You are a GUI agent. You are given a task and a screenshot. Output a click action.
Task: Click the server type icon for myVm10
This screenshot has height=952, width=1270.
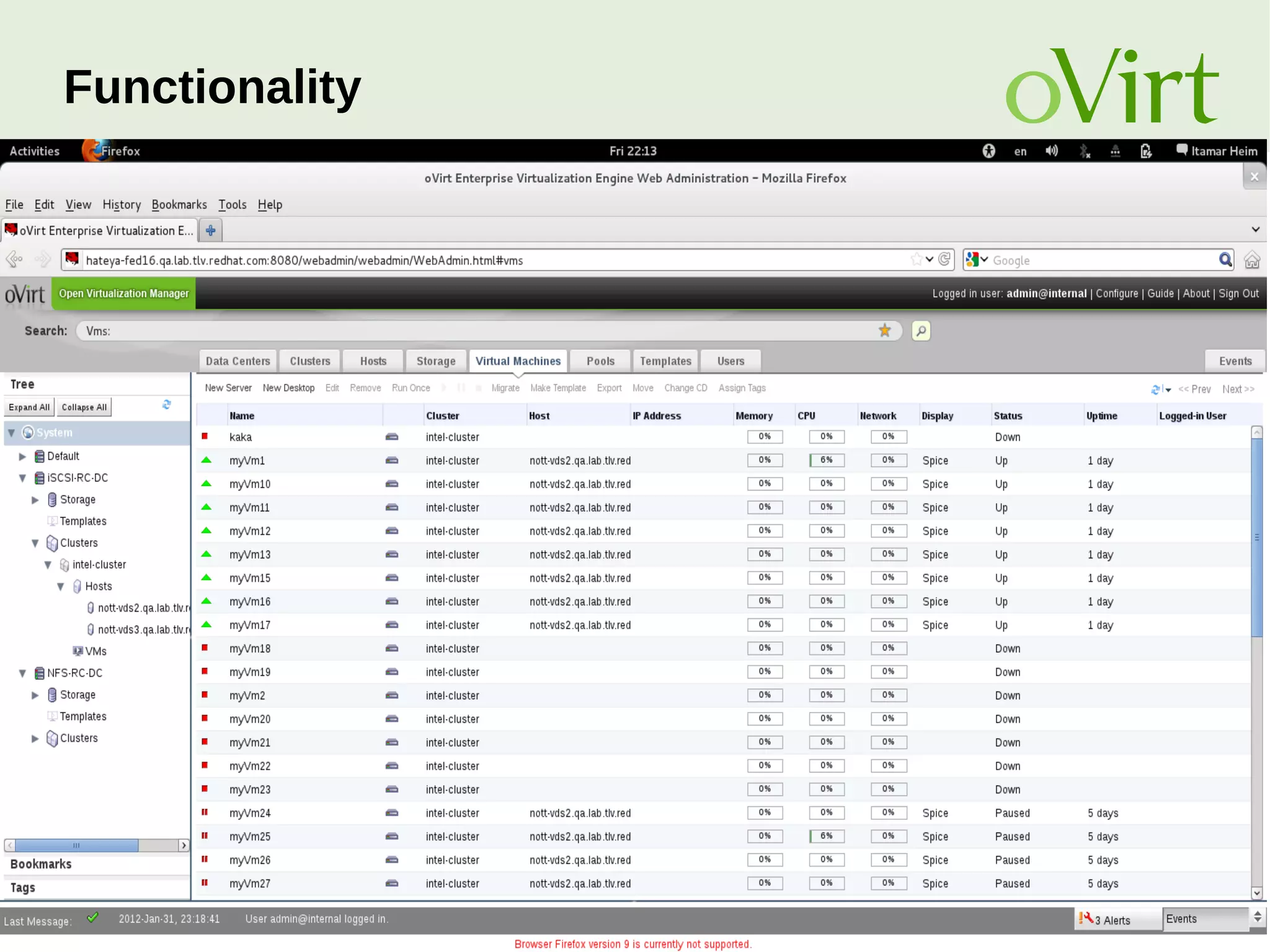tap(392, 484)
